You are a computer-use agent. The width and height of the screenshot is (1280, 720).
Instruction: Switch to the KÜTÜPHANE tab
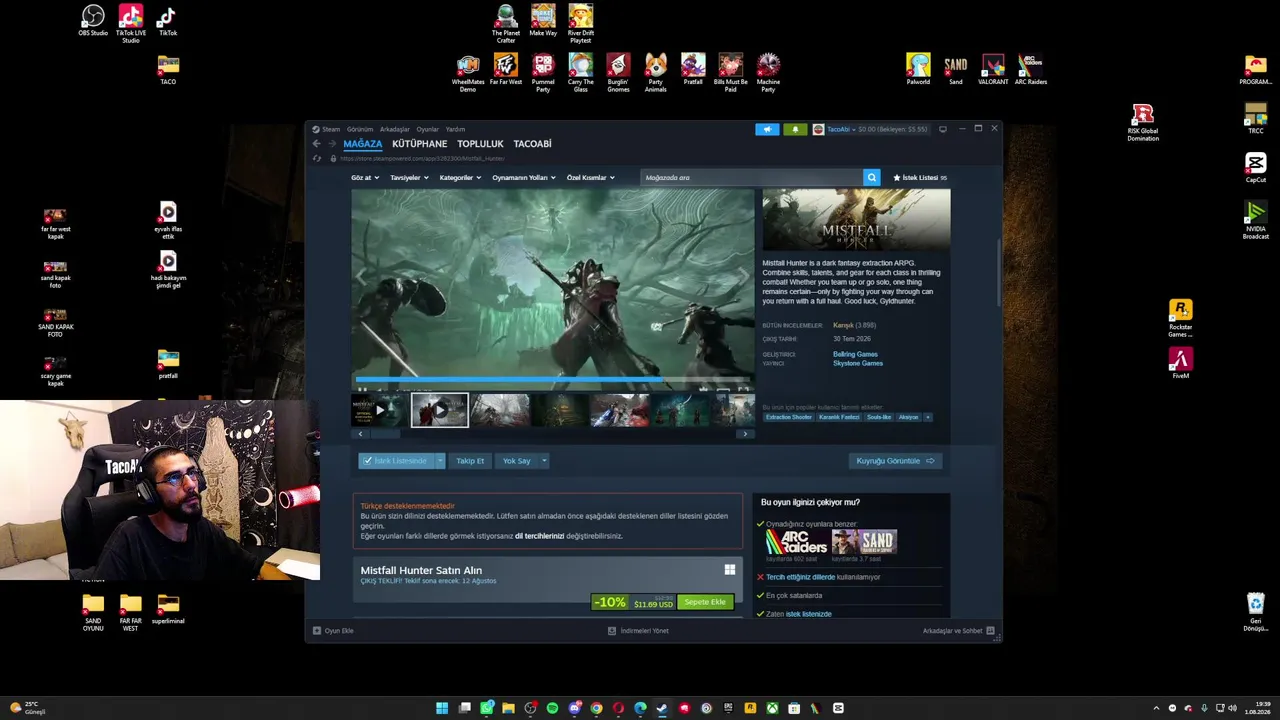click(420, 144)
